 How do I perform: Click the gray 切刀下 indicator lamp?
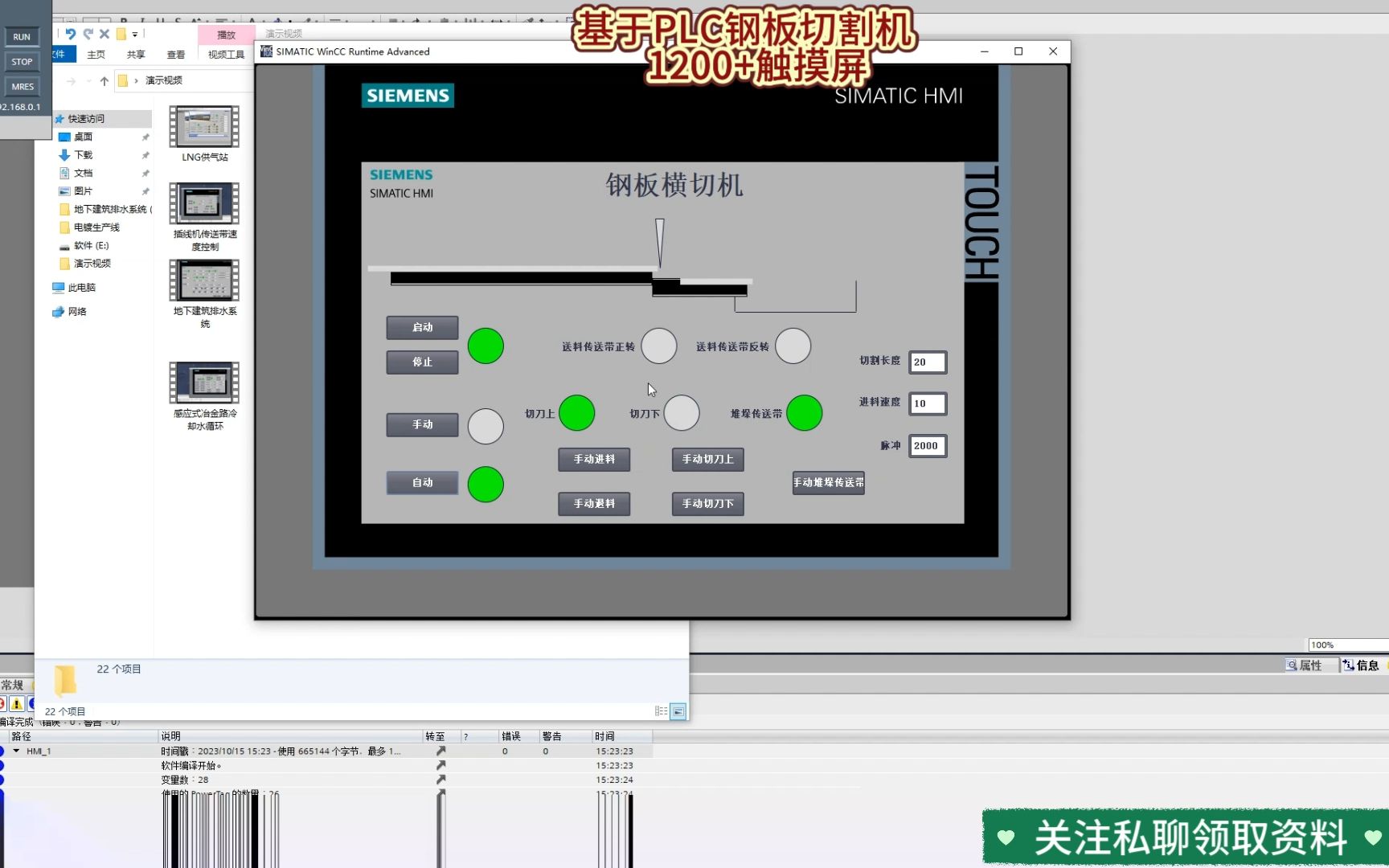[682, 413]
